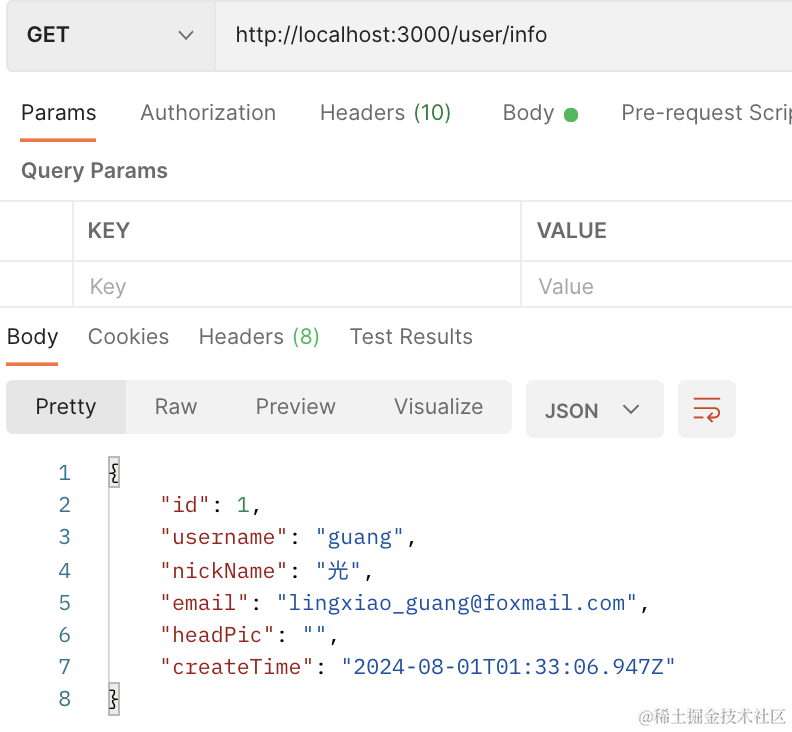
Task: Open the Visualize response view
Action: (438, 407)
